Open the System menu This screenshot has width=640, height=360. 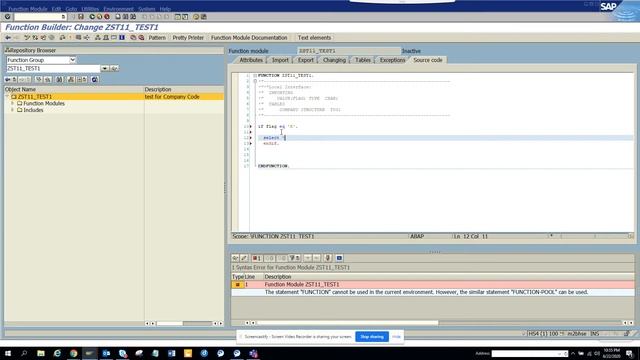click(x=147, y=9)
